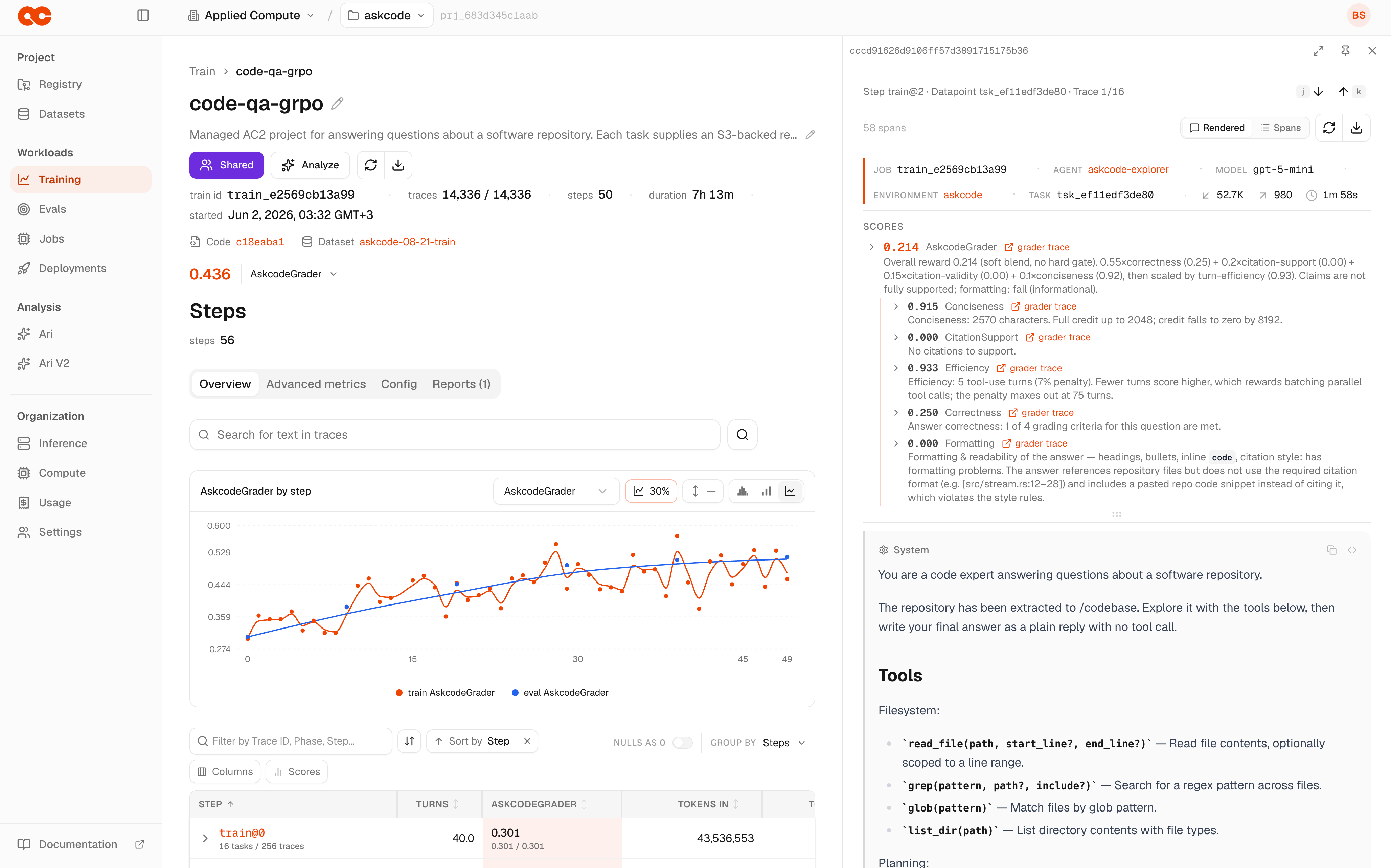
Task: Switch chart to line view icon
Action: tap(790, 492)
